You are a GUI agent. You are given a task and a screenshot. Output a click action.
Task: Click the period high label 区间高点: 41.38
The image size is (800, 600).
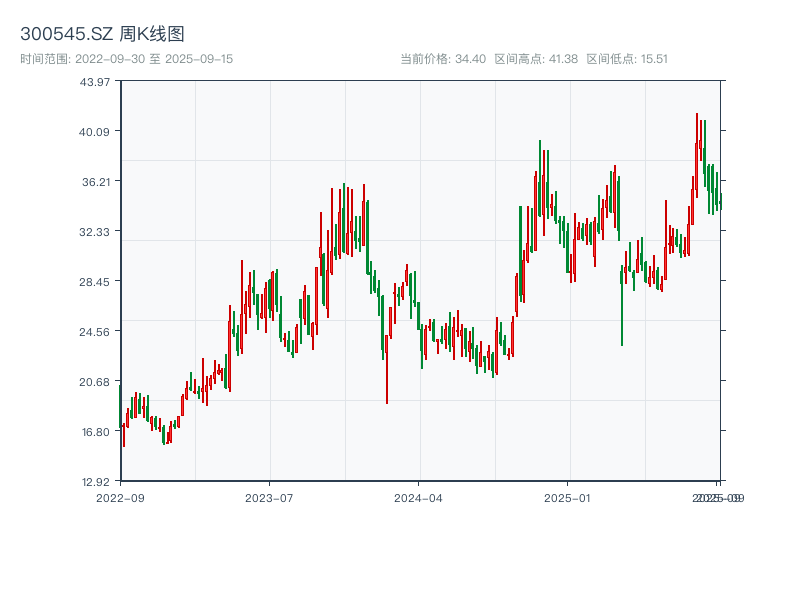pos(536,59)
